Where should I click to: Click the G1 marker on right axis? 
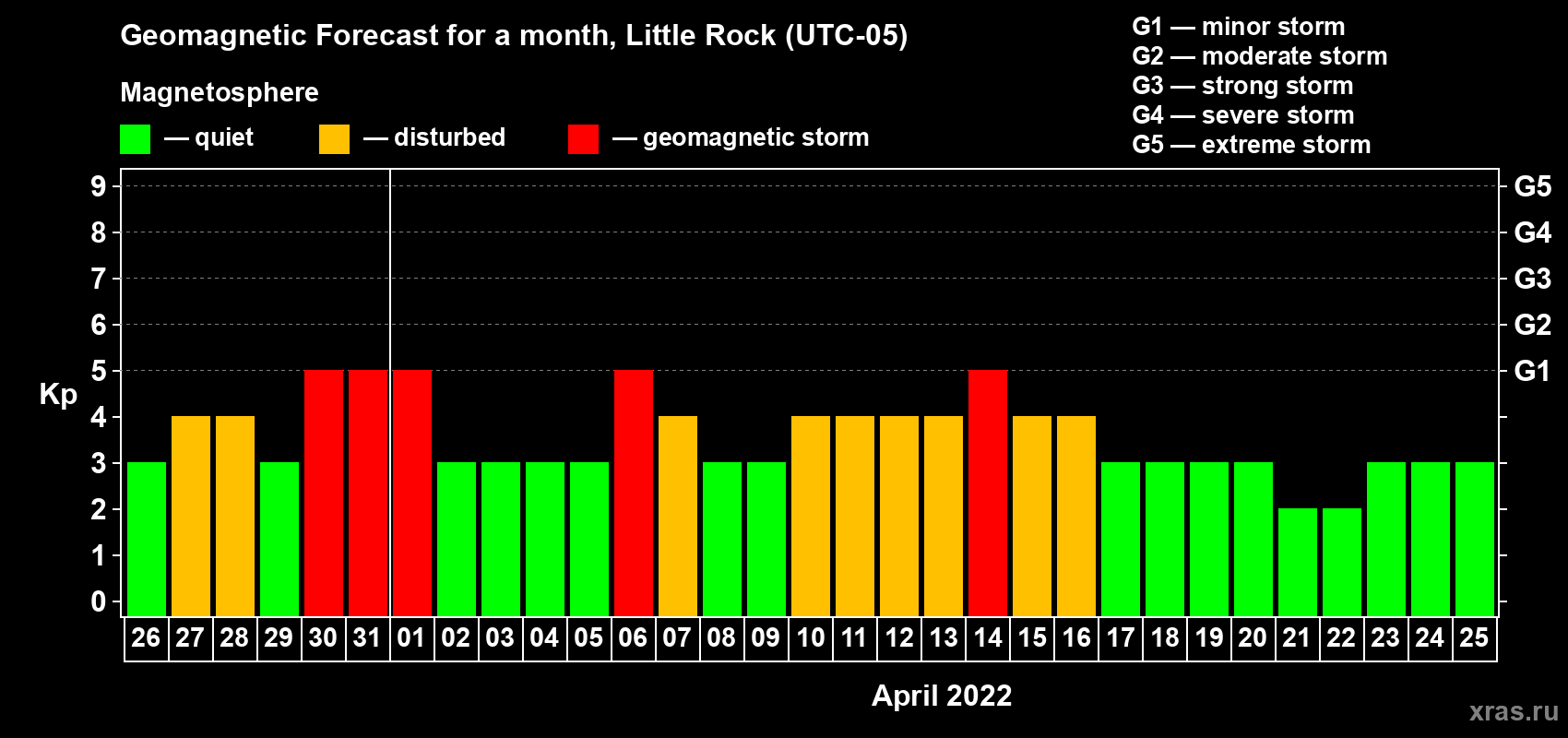point(1532,371)
